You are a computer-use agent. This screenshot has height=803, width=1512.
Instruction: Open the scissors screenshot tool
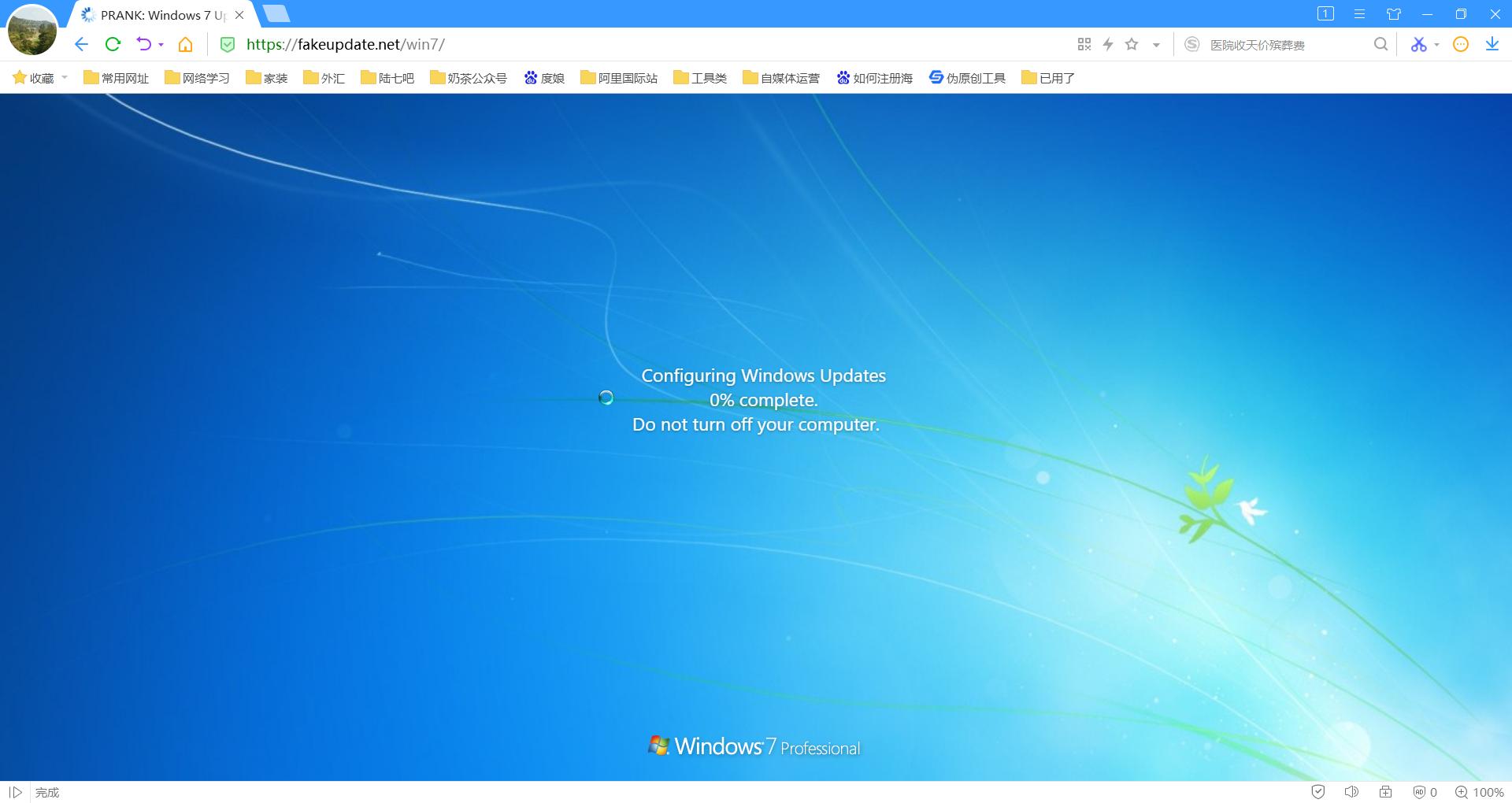click(x=1419, y=44)
